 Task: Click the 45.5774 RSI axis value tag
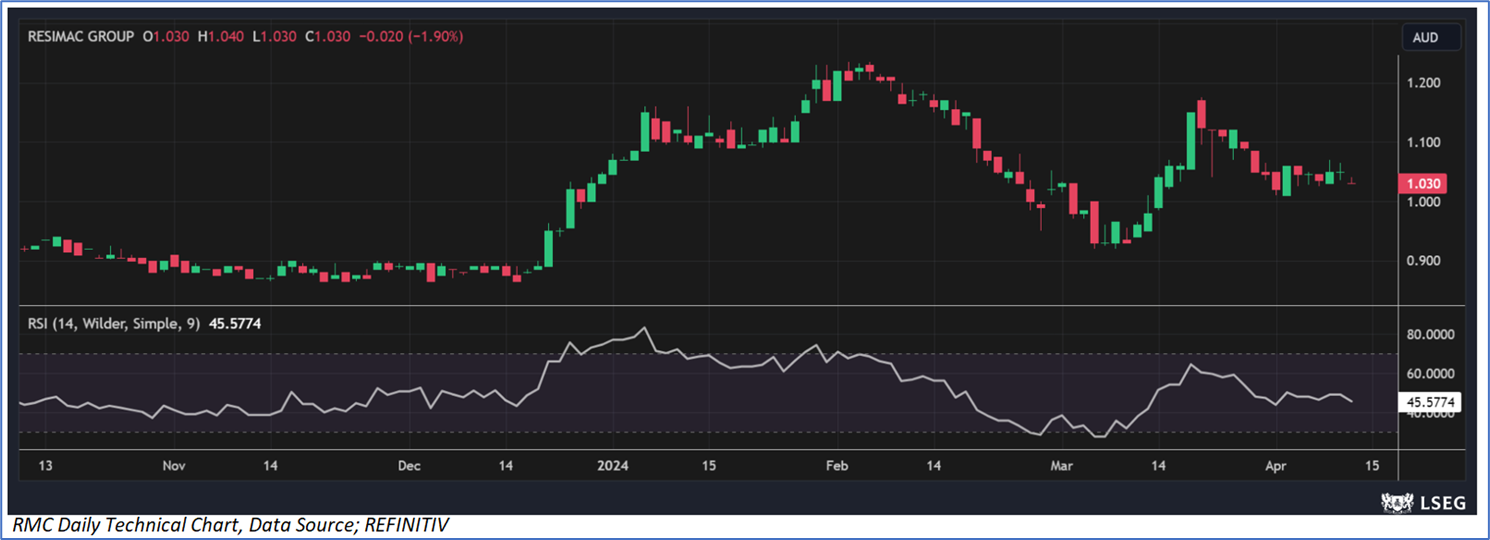1430,403
